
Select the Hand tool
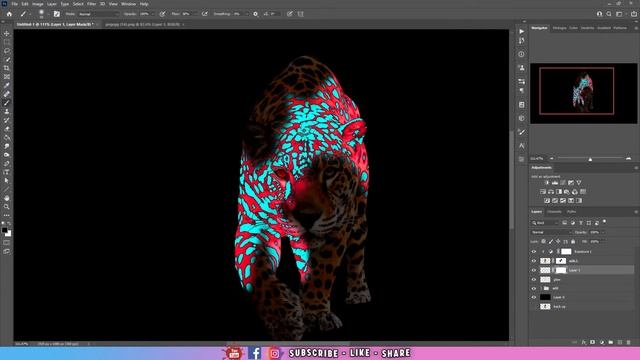point(7,198)
